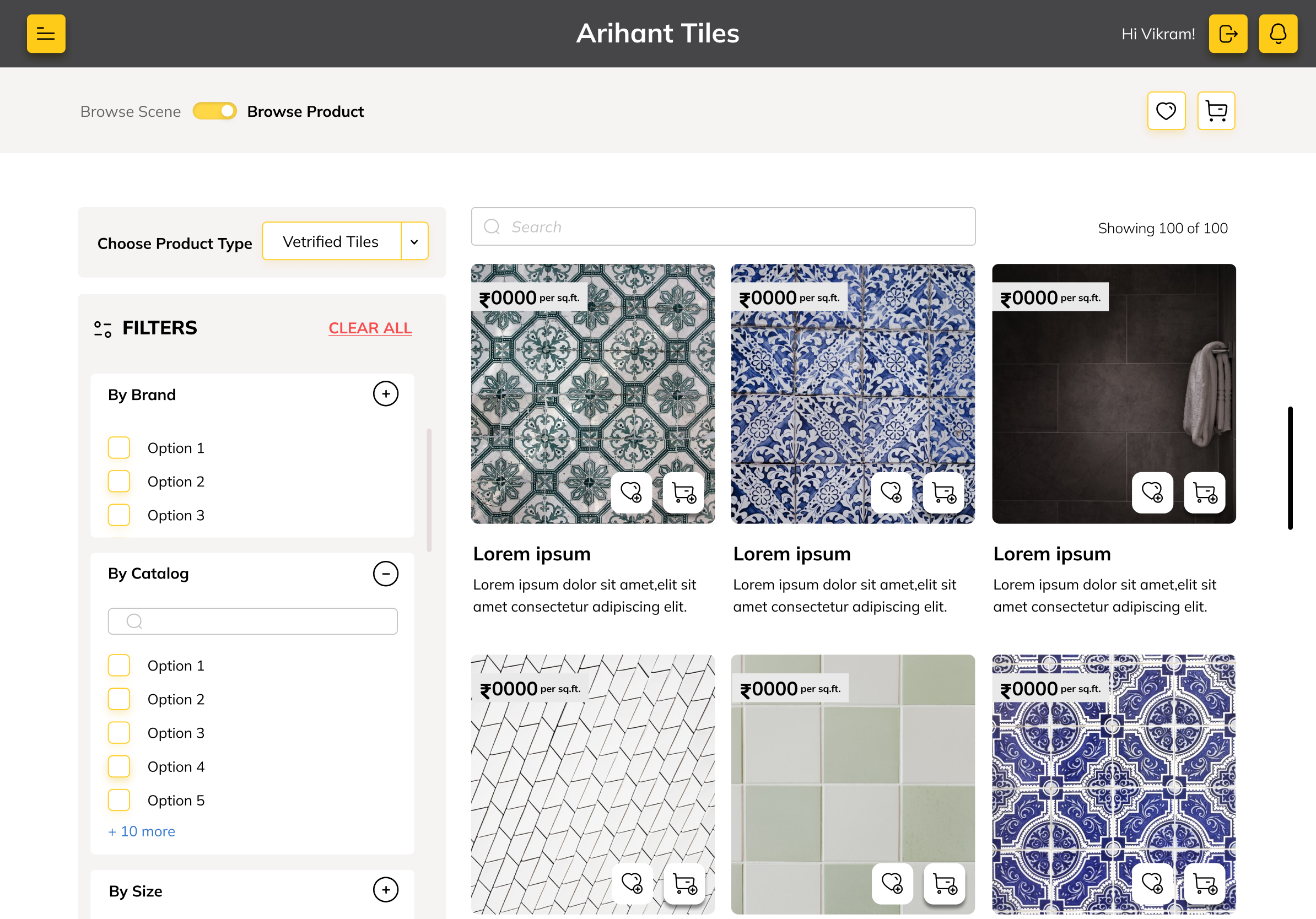Add blue floral tile to cart
This screenshot has width=1316, height=919.
click(x=943, y=492)
